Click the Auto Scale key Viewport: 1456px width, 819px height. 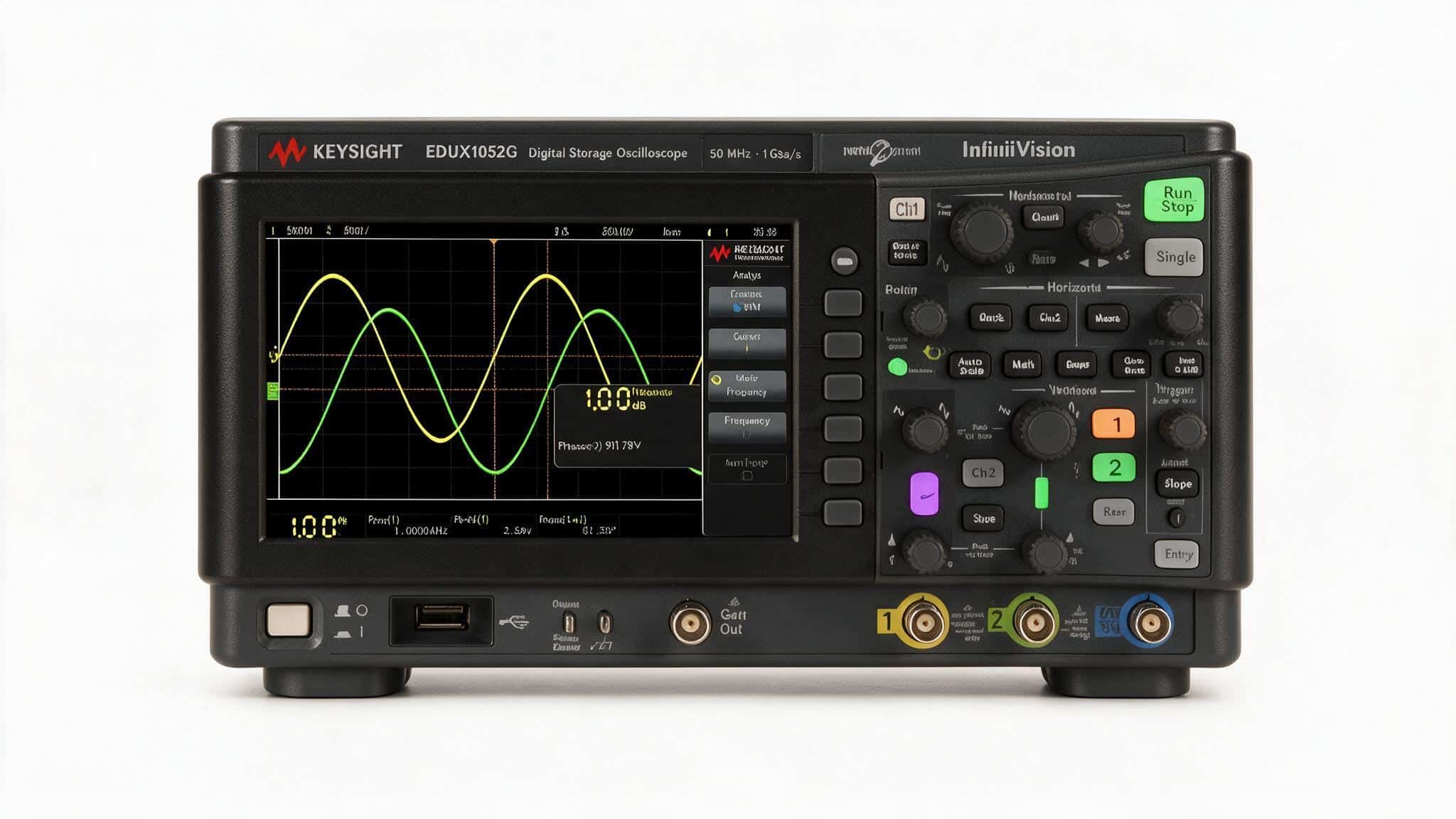point(970,365)
